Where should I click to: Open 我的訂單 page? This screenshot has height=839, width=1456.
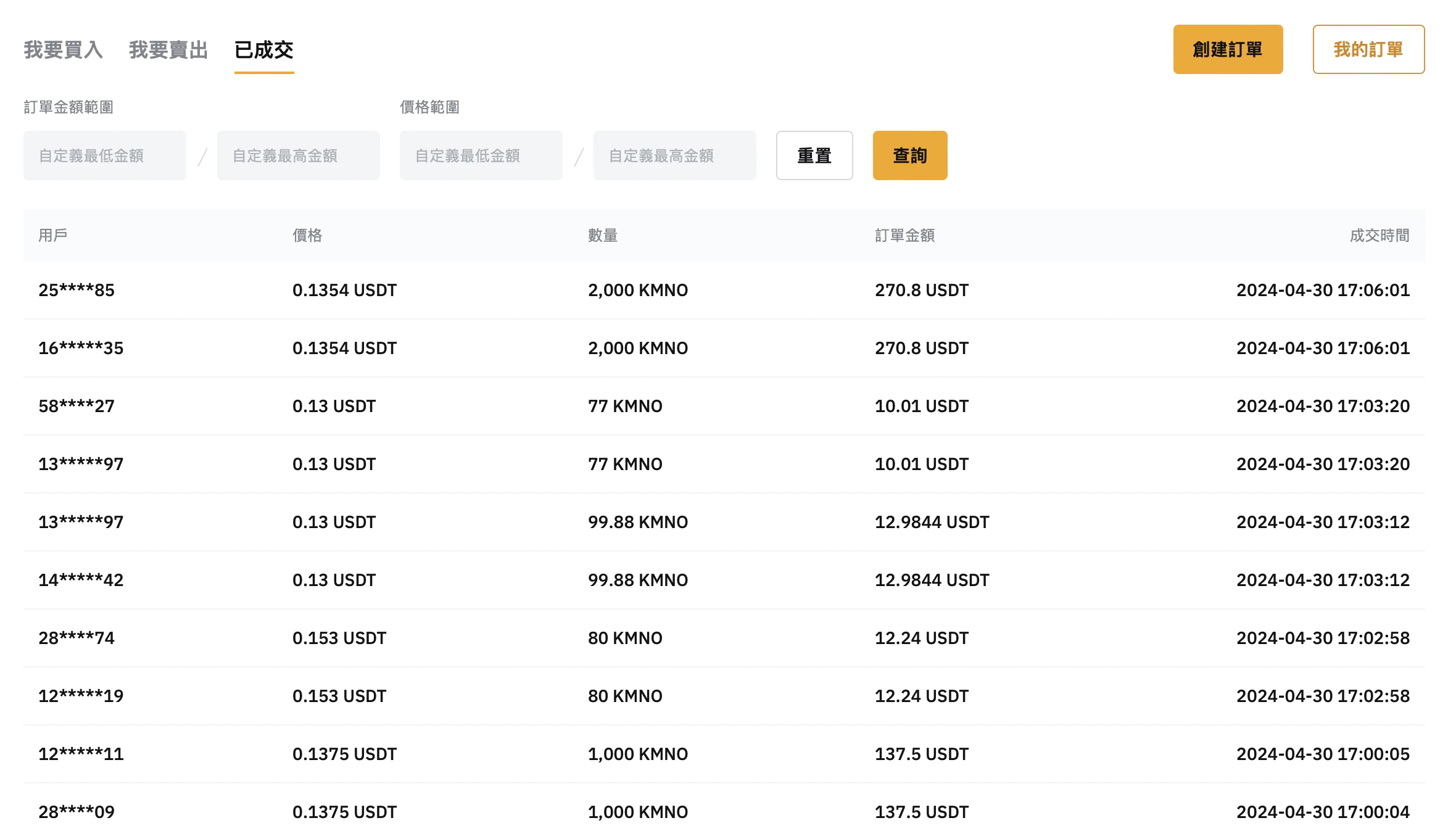(x=1368, y=49)
